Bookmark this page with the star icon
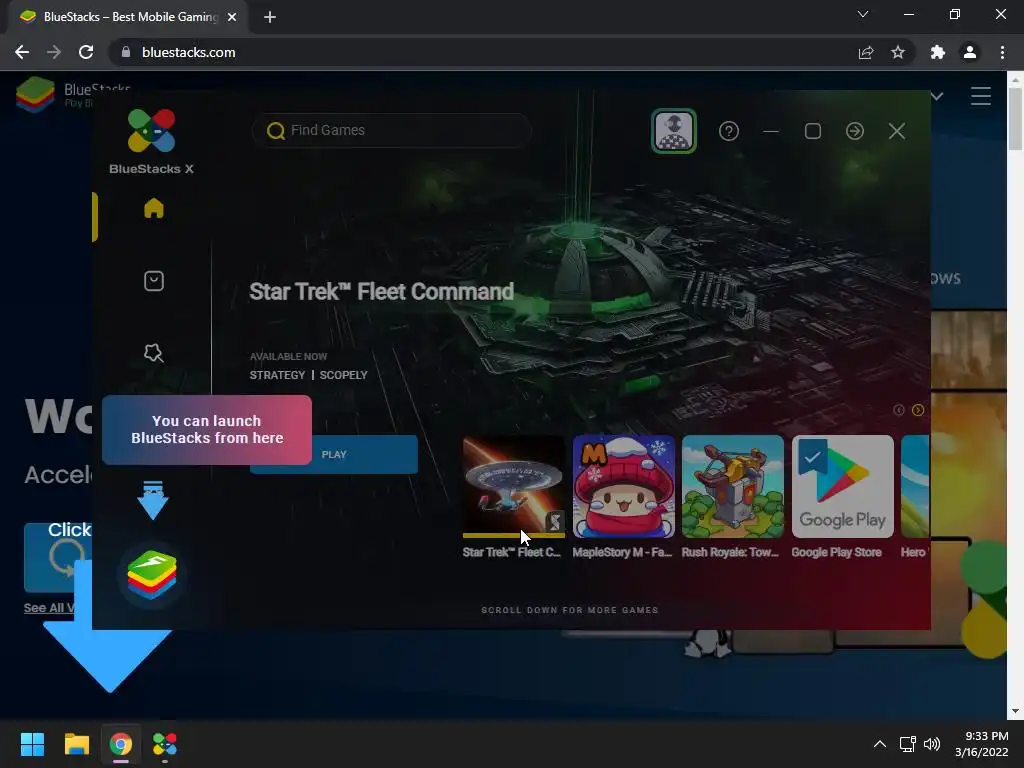The width and height of the screenshot is (1024, 768). 898,52
